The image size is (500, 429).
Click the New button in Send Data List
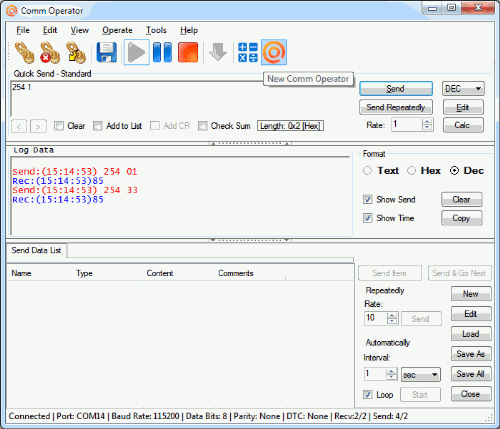[x=471, y=294]
